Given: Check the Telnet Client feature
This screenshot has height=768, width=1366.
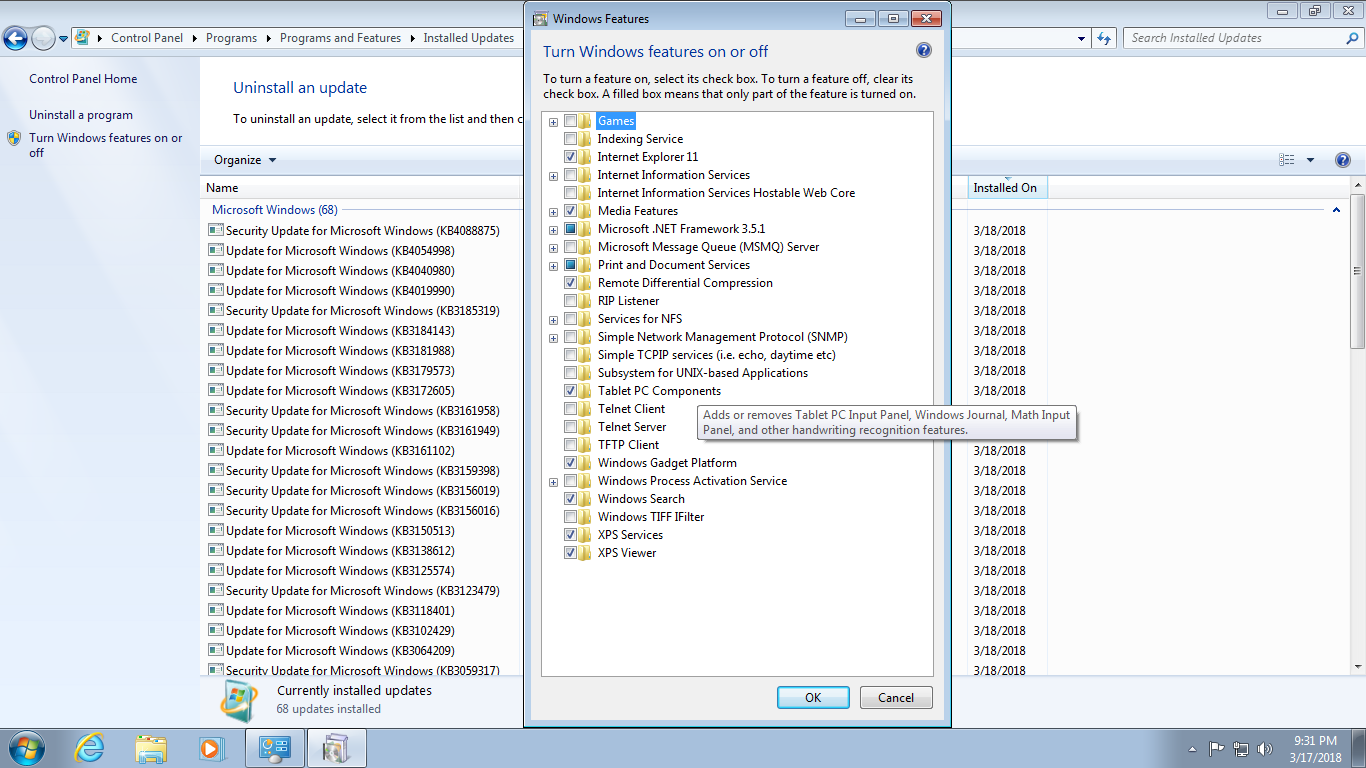Looking at the screenshot, I should (x=570, y=409).
